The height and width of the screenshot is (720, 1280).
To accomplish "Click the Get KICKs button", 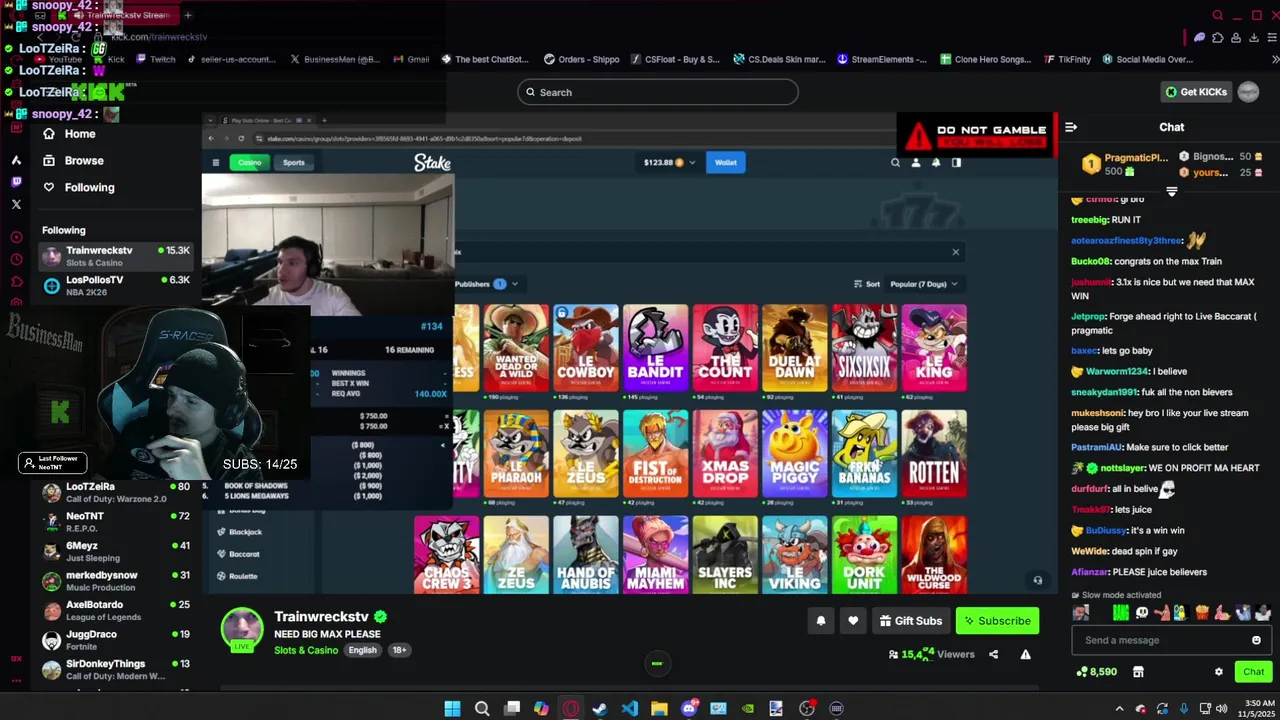I will click(1195, 92).
